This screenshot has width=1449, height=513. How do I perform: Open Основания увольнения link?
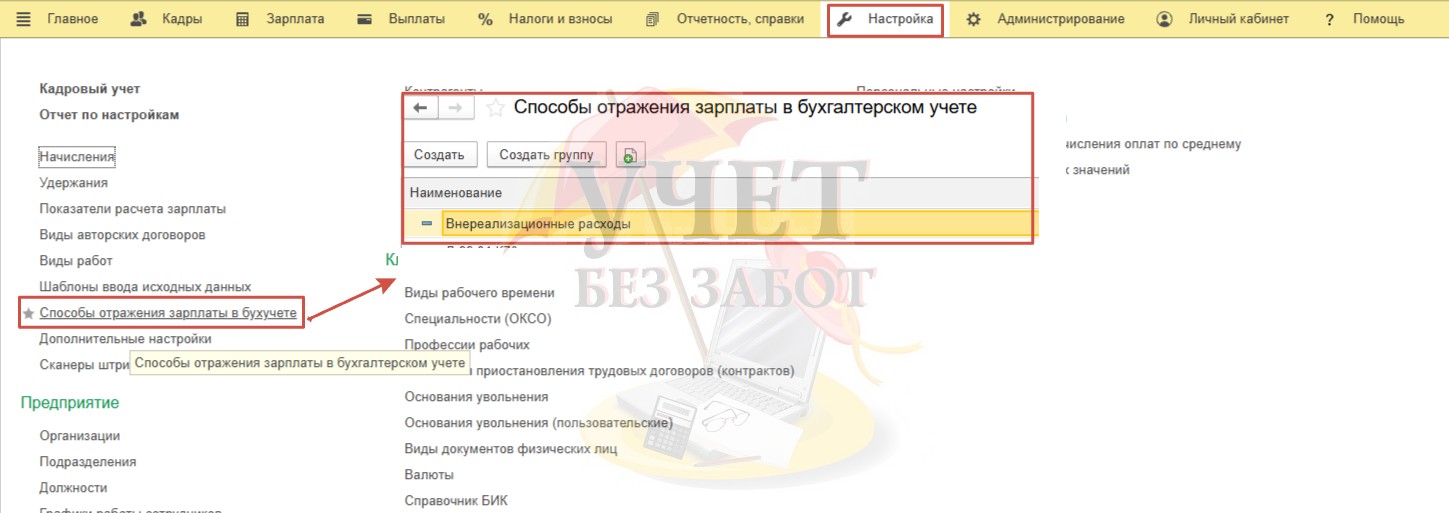pyautogui.click(x=476, y=396)
